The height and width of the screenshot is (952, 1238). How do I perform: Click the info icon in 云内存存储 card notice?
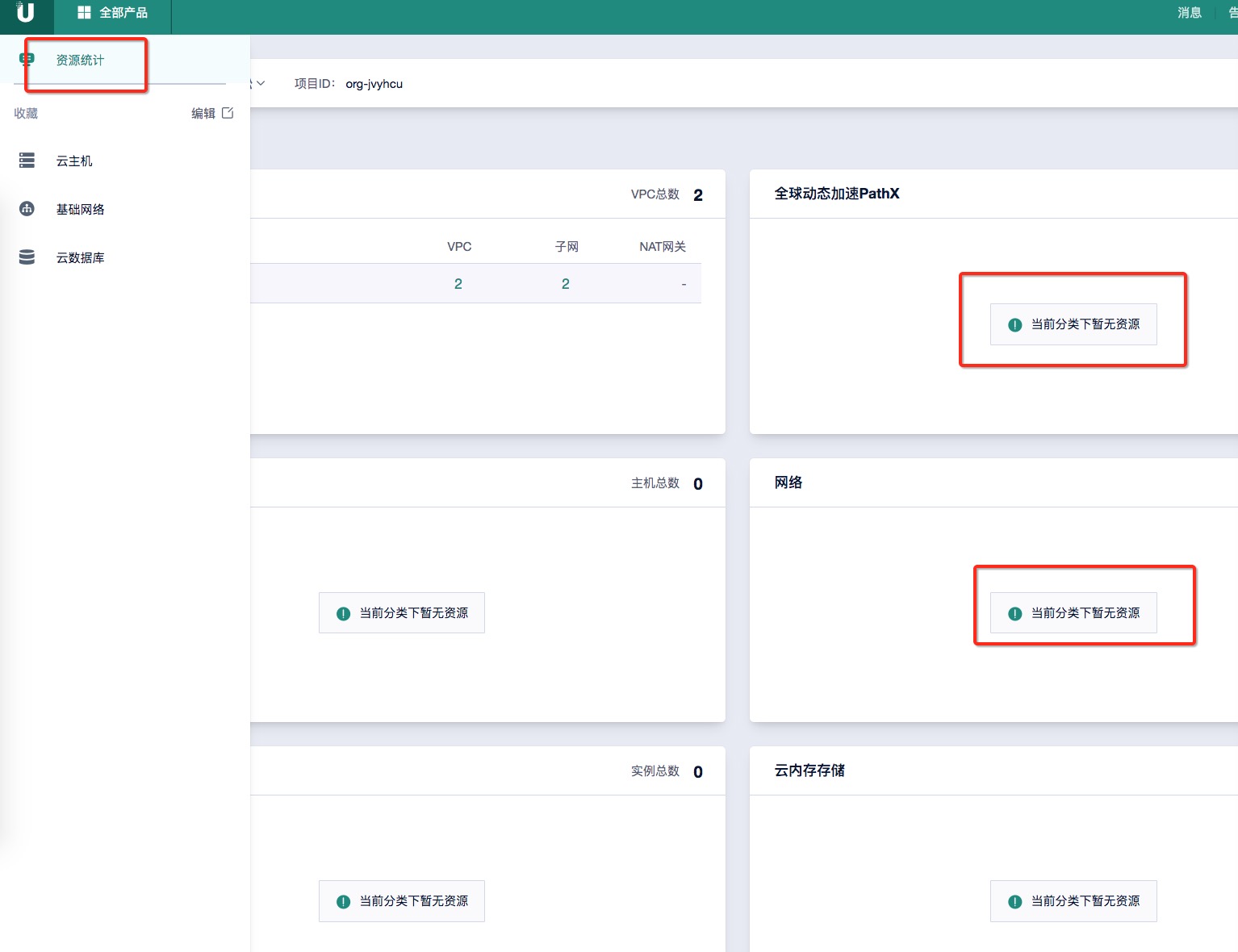[1015, 901]
